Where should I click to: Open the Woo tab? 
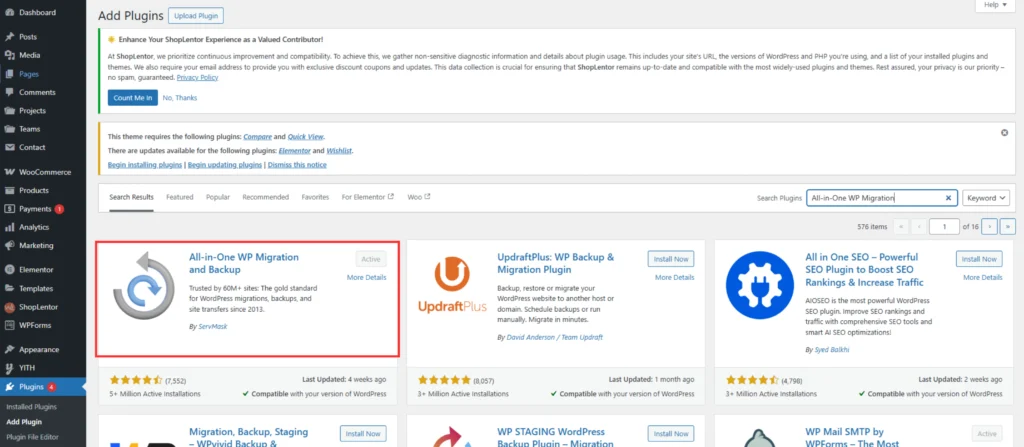pyautogui.click(x=419, y=197)
